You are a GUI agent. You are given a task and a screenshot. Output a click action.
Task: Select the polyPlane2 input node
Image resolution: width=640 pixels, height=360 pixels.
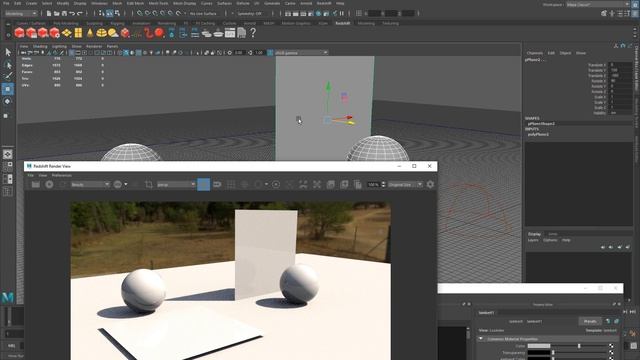pos(538,134)
